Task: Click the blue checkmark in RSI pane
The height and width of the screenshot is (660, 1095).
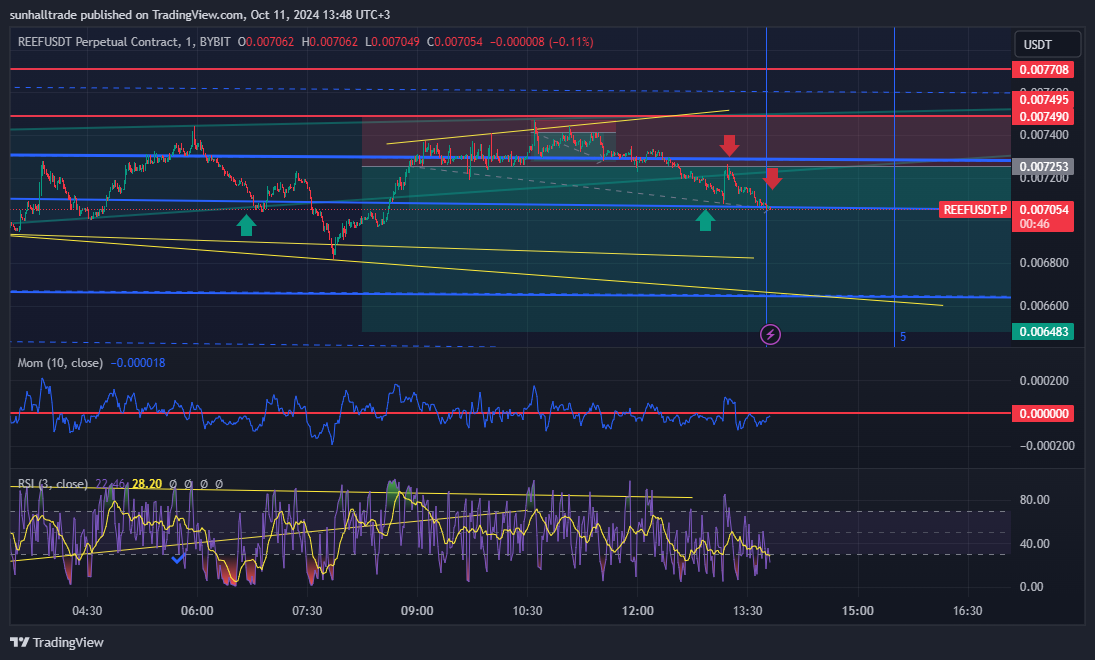Action: (x=179, y=558)
